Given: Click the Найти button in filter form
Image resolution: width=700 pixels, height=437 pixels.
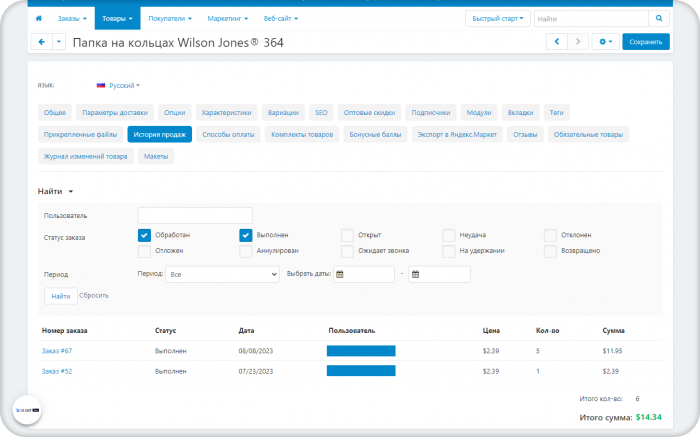Looking at the screenshot, I should pos(61,296).
